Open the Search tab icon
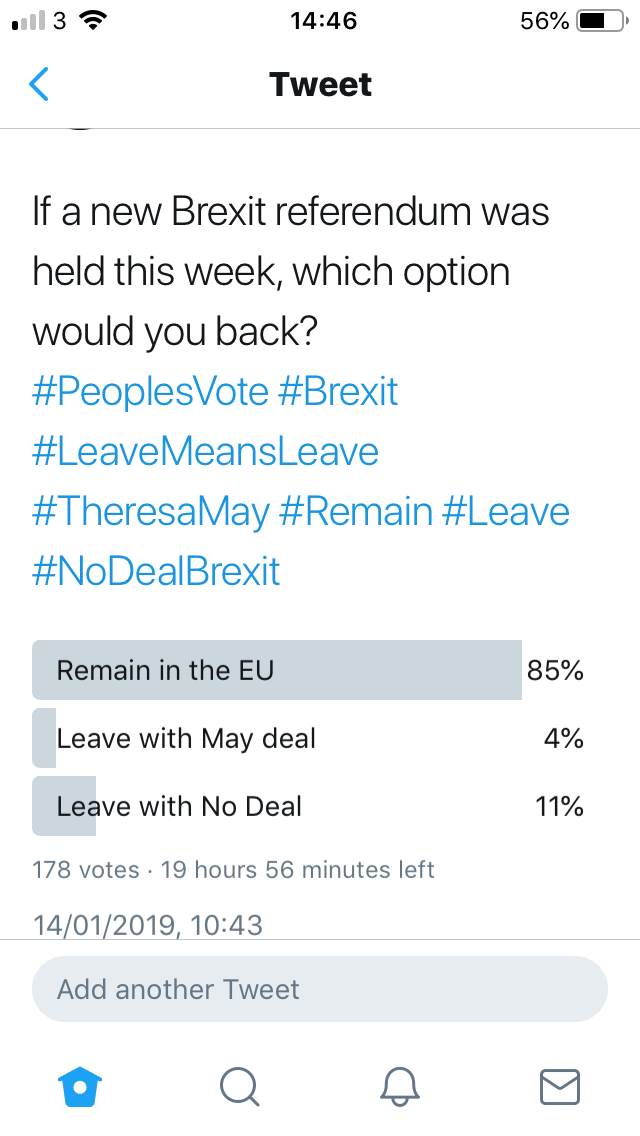 [239, 1086]
